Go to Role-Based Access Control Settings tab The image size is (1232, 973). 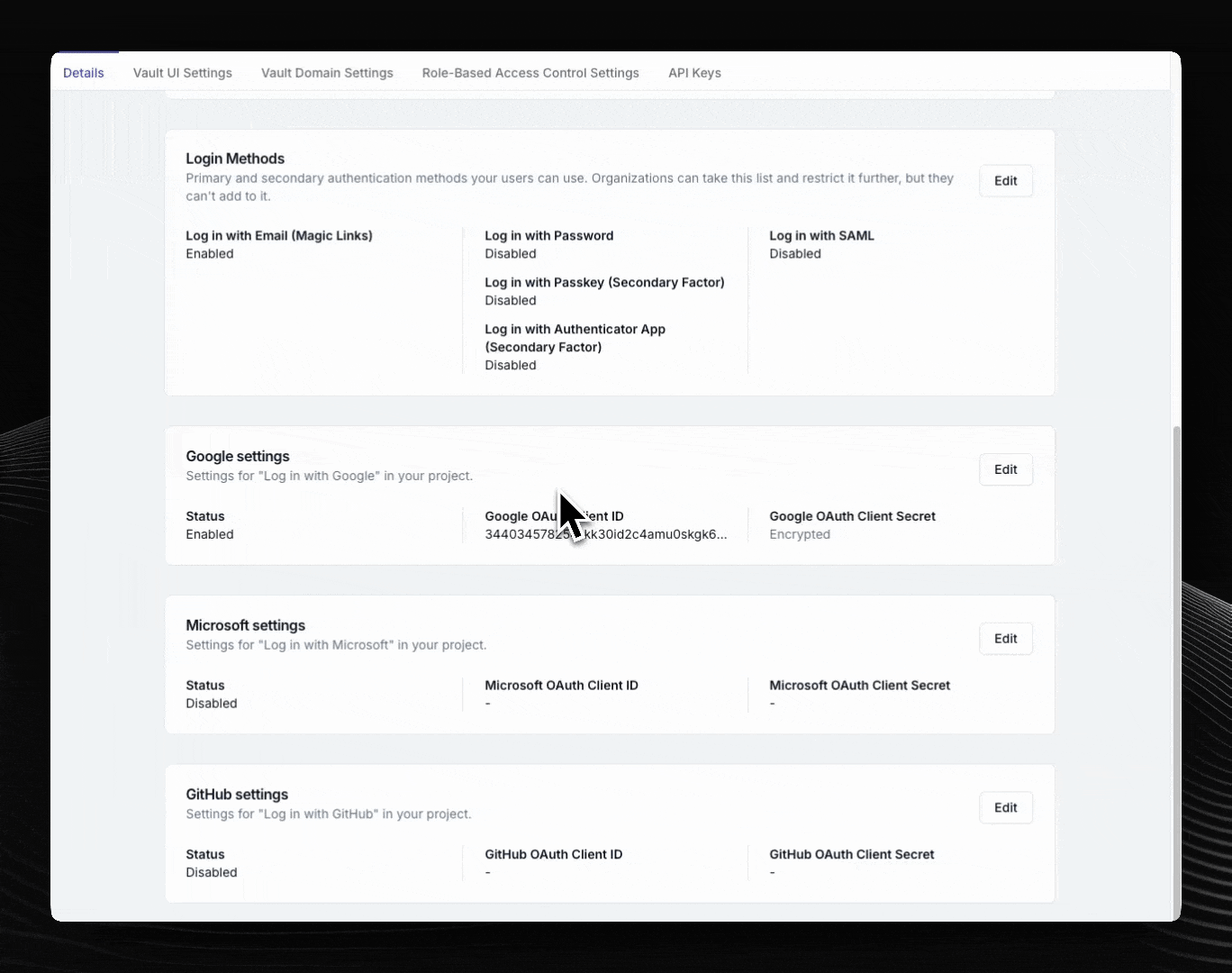point(530,73)
